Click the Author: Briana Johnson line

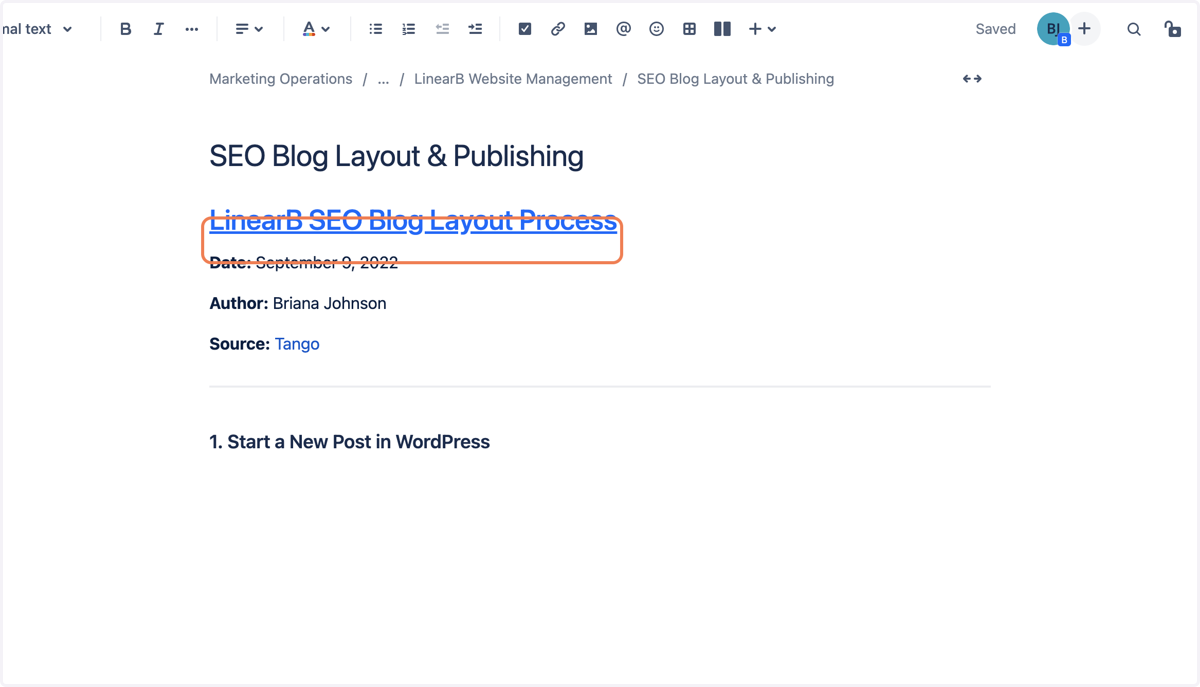[x=298, y=303]
